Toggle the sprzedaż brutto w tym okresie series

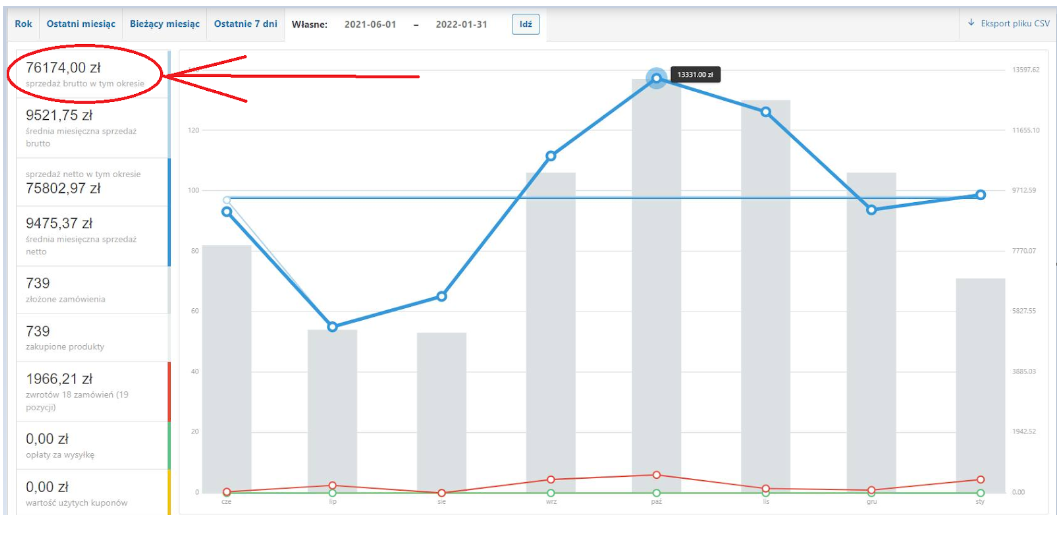tap(93, 73)
